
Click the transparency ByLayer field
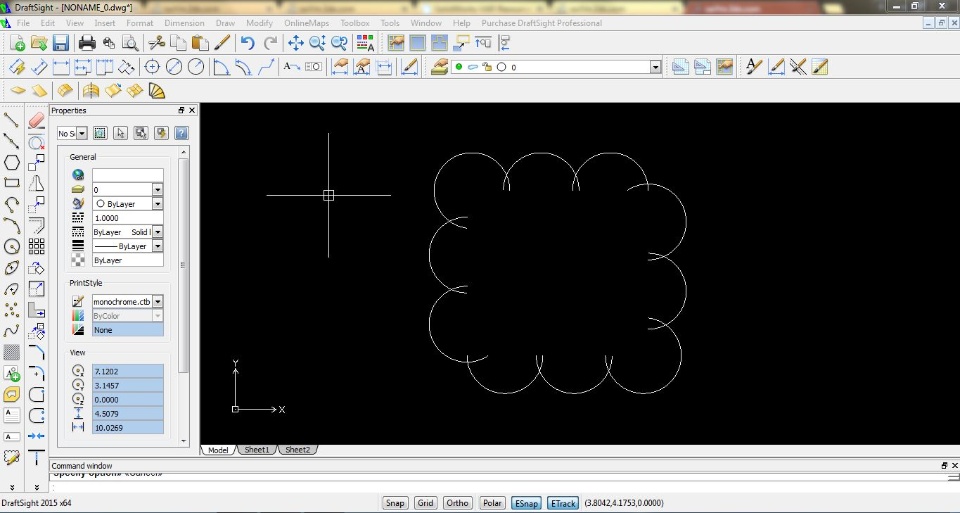point(127,260)
